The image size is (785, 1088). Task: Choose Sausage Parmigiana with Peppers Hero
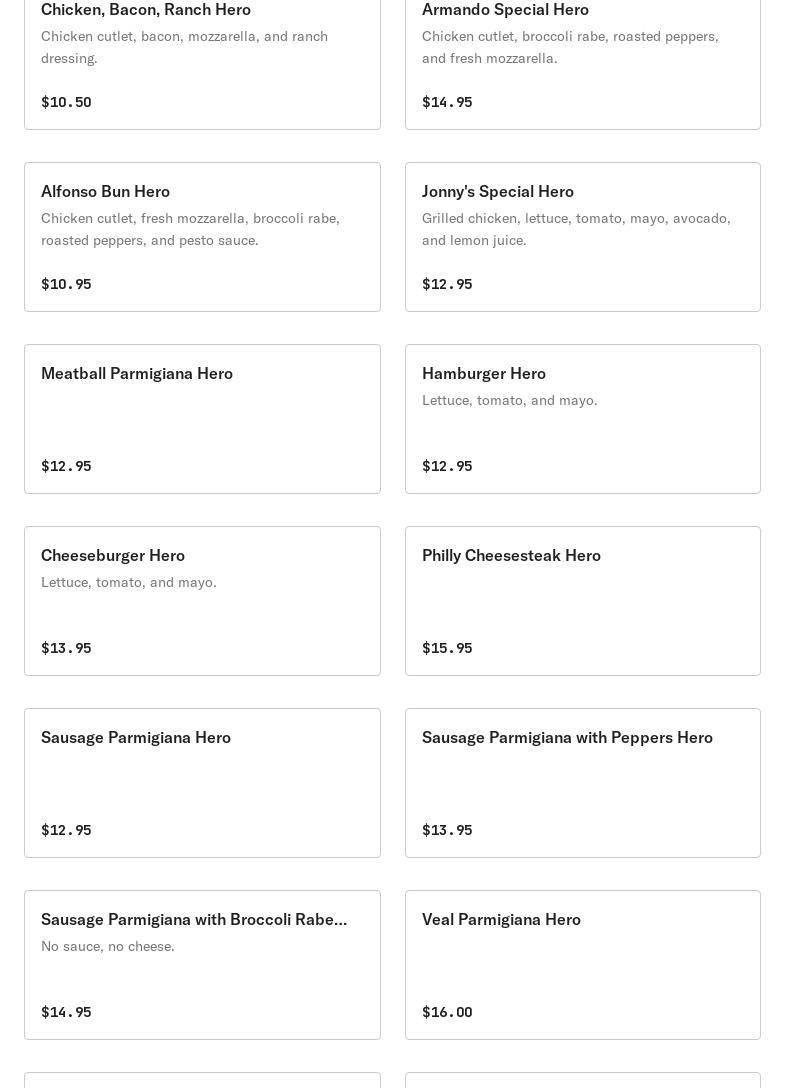(x=567, y=737)
